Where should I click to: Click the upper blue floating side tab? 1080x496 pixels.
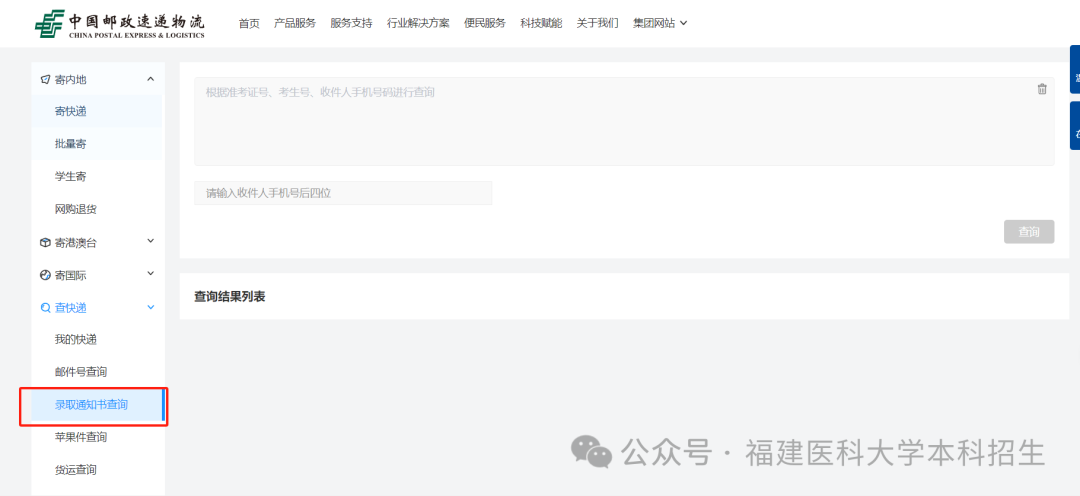pyautogui.click(x=1075, y=69)
